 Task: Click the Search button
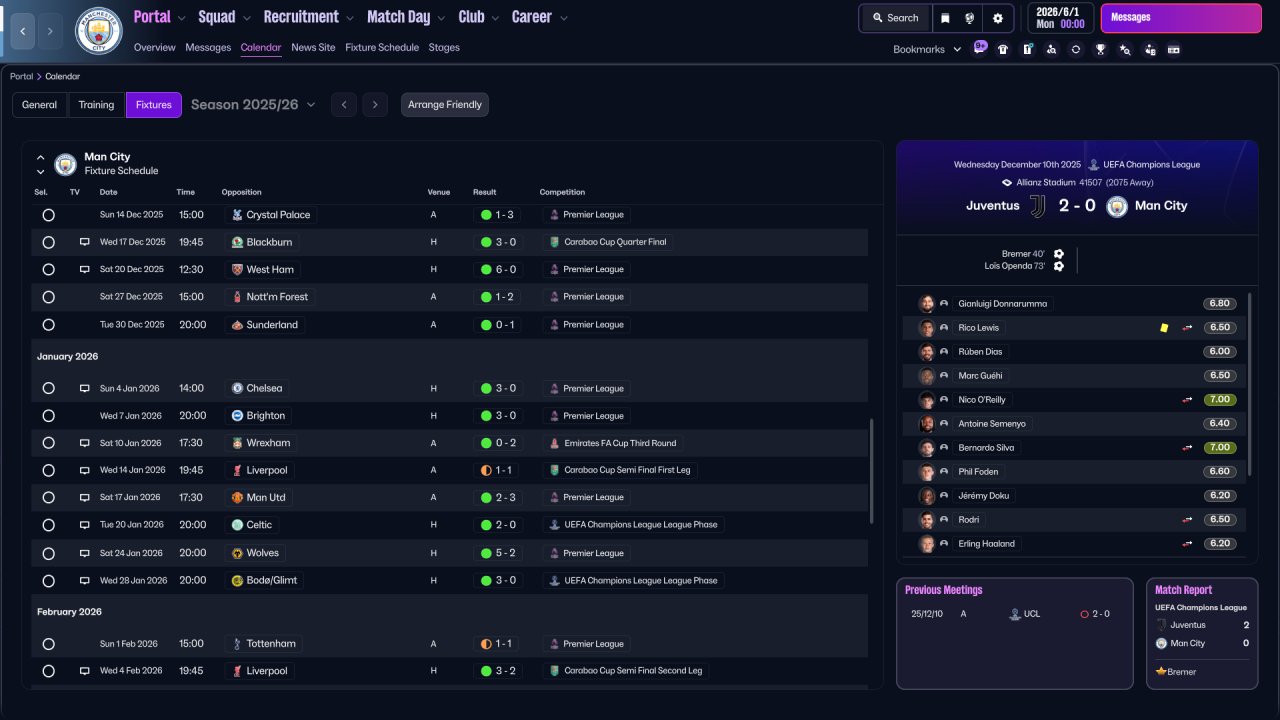coord(895,18)
